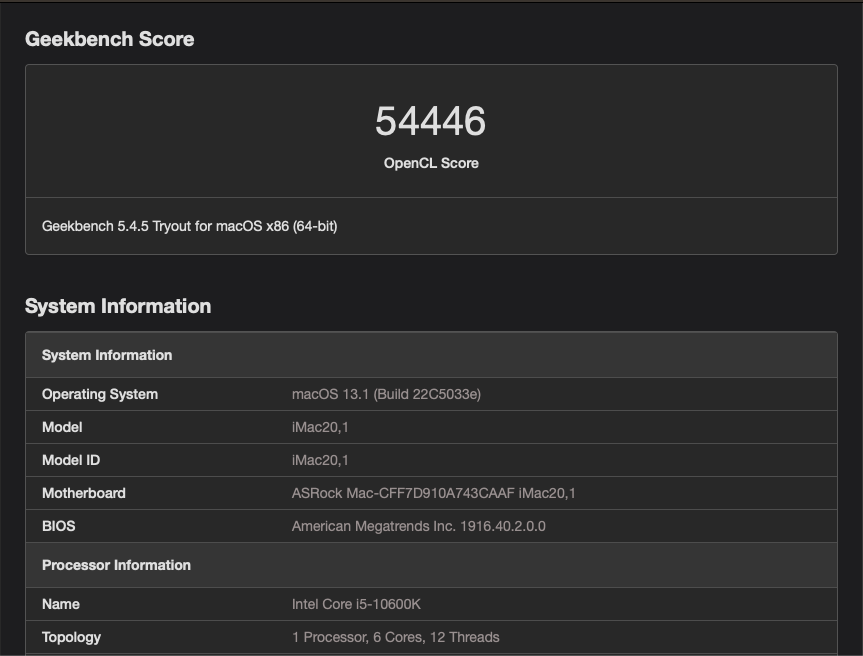Screen dimensions: 863x656
Task: Click the Model label
Action: click(x=62, y=427)
